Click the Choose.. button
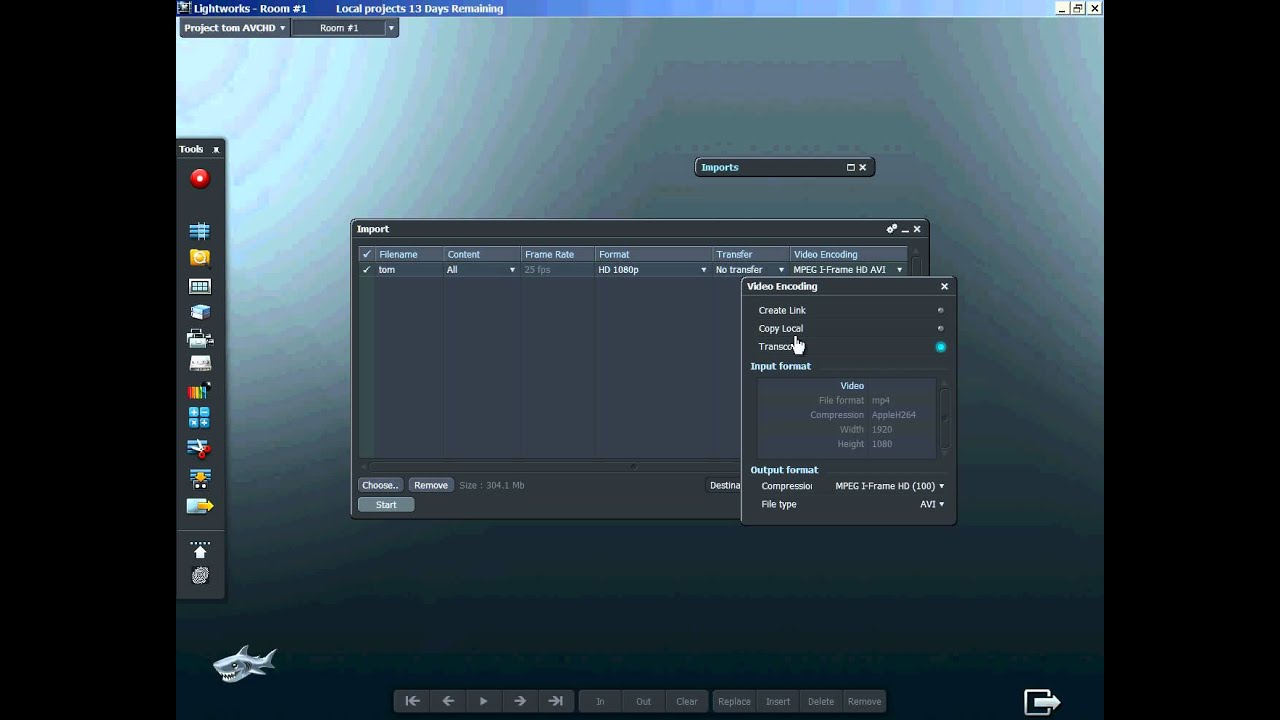The width and height of the screenshot is (1280, 720). [x=380, y=485]
